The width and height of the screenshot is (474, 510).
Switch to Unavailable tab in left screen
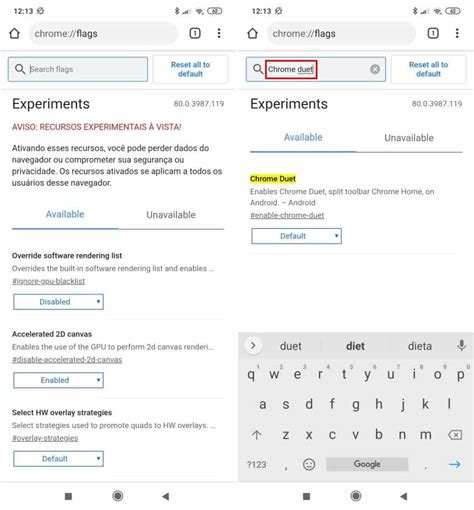171,215
